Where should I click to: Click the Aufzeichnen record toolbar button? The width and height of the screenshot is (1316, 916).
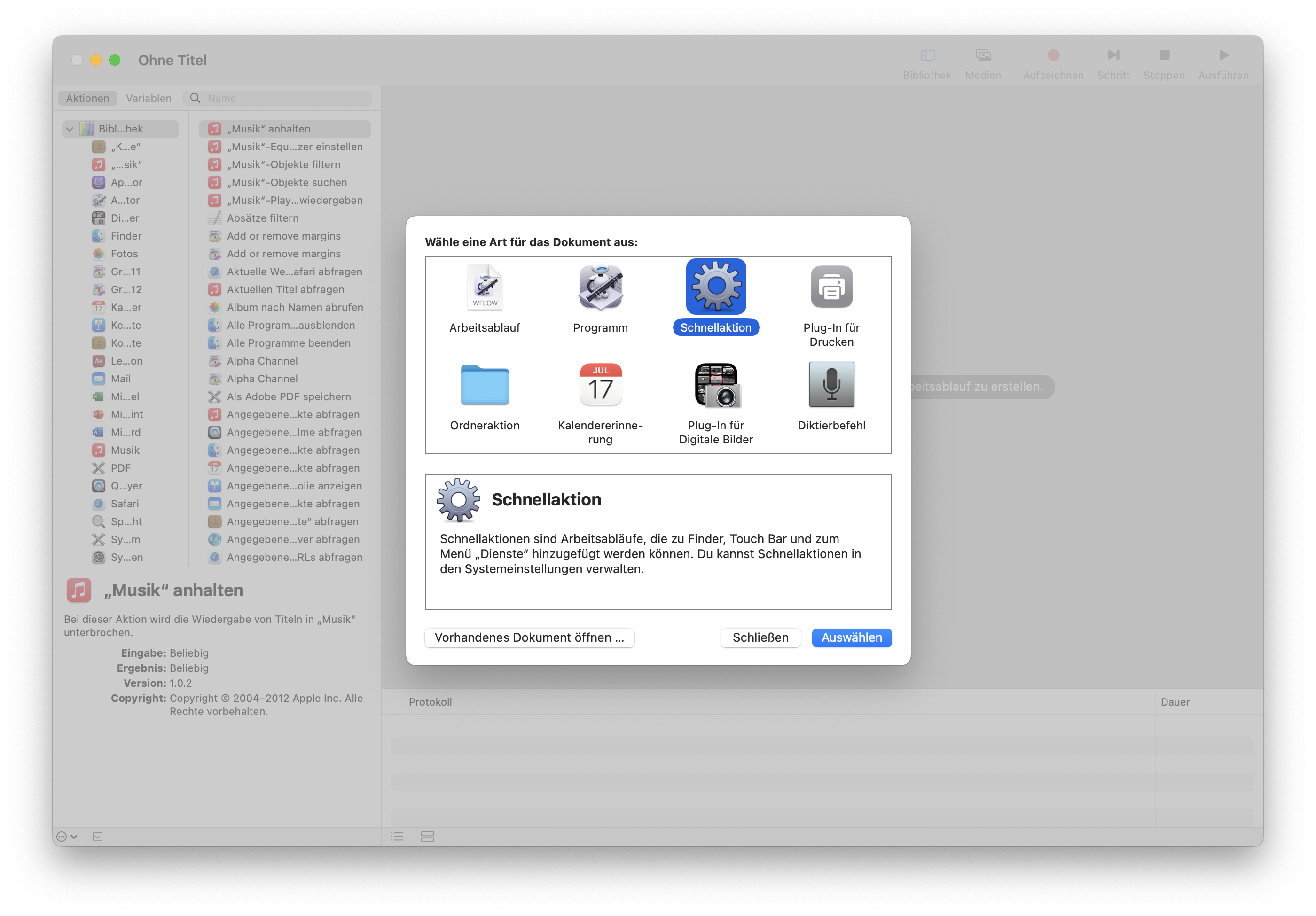pyautogui.click(x=1053, y=55)
